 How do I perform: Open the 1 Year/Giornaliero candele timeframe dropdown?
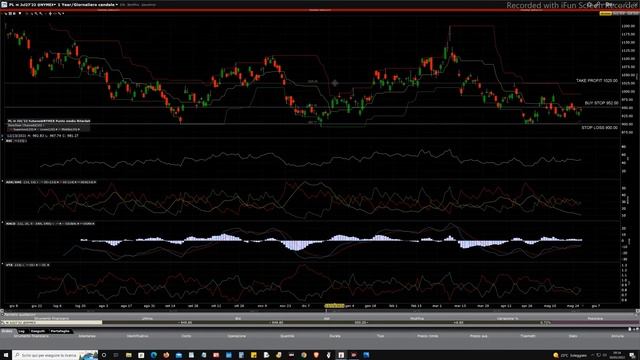click(88, 4)
